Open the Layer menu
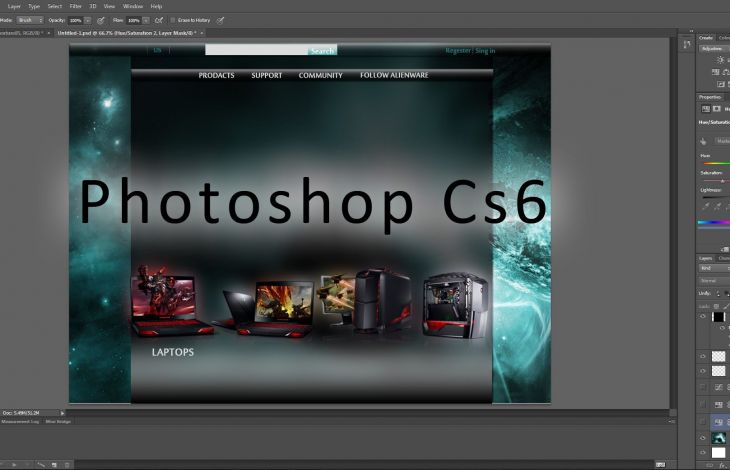Viewport: 730px width, 470px height. tap(14, 7)
